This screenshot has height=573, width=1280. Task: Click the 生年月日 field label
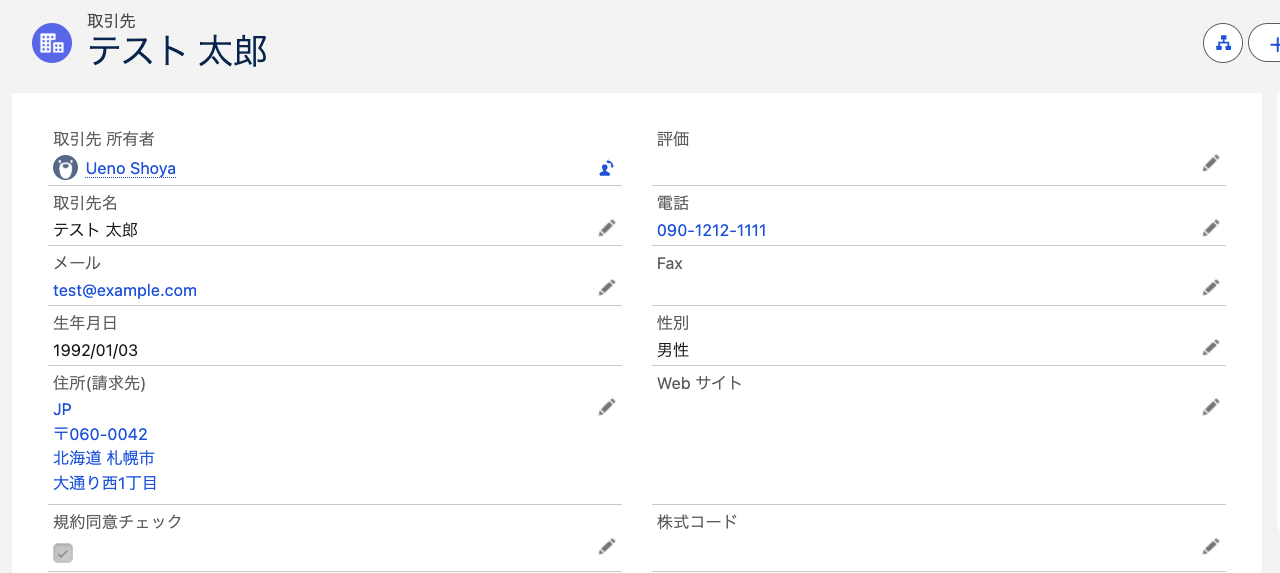pos(85,323)
